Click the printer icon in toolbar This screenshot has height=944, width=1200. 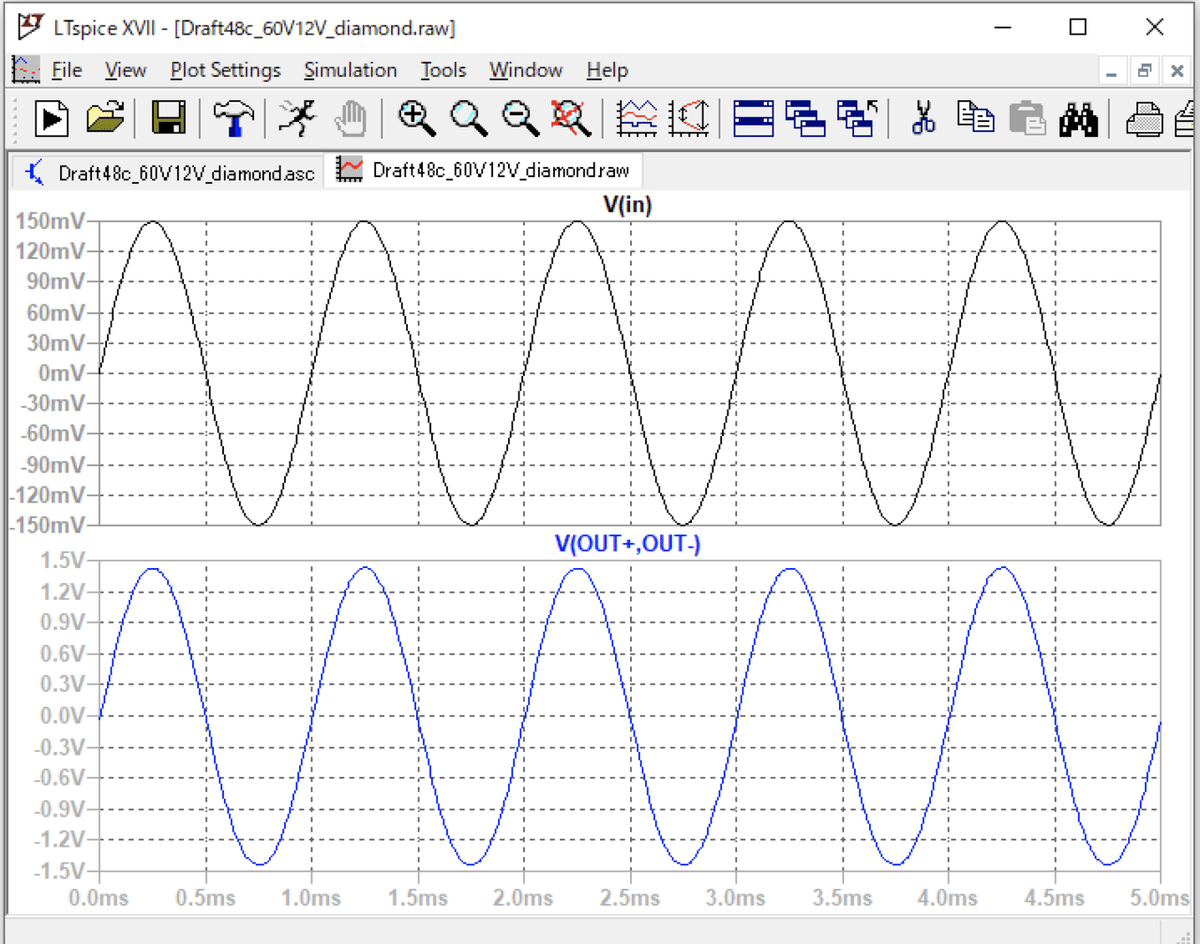(x=1144, y=119)
